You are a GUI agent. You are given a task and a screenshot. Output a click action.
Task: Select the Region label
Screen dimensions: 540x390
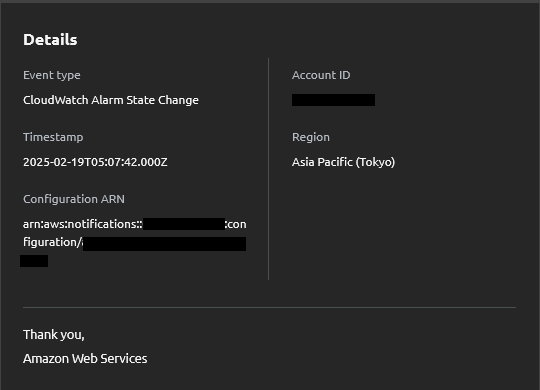(311, 137)
